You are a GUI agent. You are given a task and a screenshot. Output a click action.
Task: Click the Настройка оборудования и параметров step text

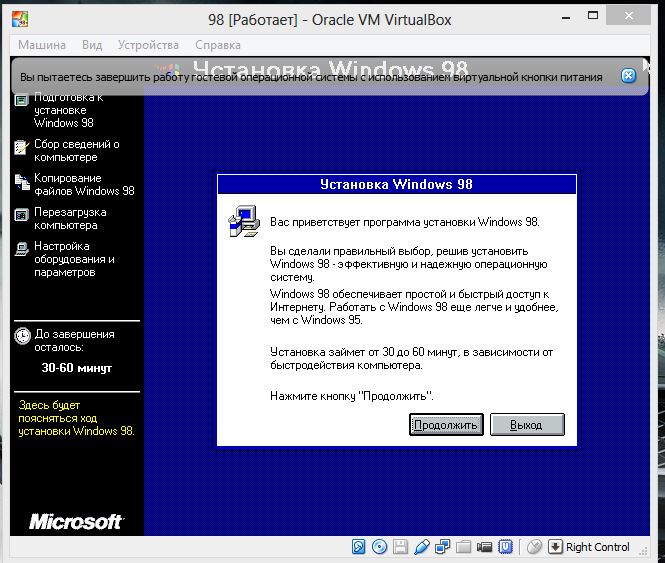point(74,259)
